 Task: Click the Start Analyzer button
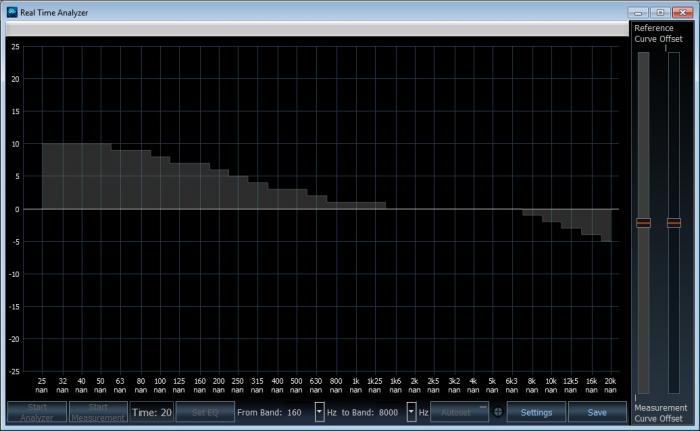(x=37, y=412)
